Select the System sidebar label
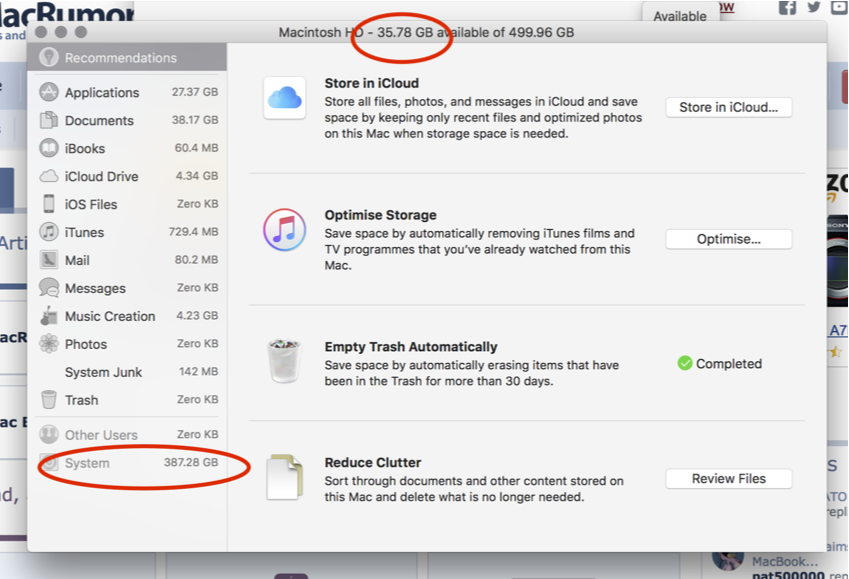Viewport: 849px width, 579px height. click(87, 463)
